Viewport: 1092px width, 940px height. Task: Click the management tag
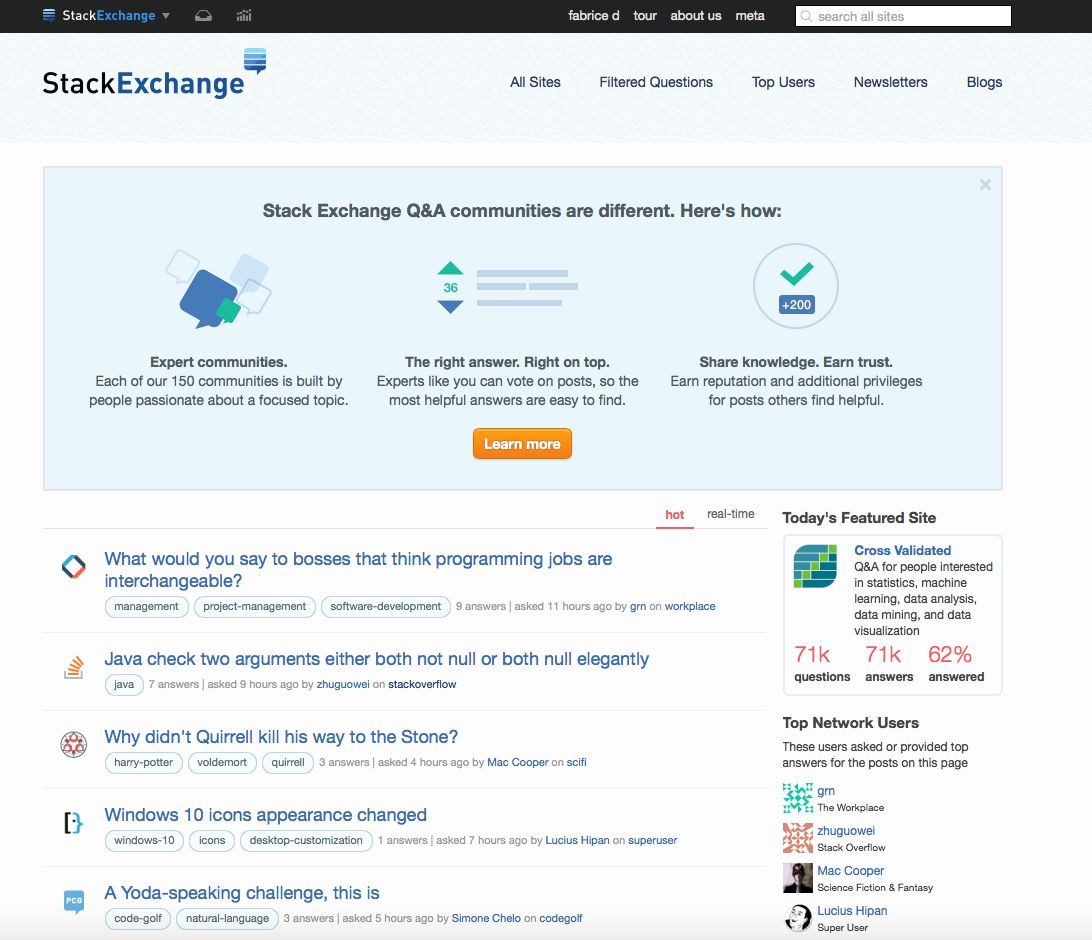tap(146, 606)
